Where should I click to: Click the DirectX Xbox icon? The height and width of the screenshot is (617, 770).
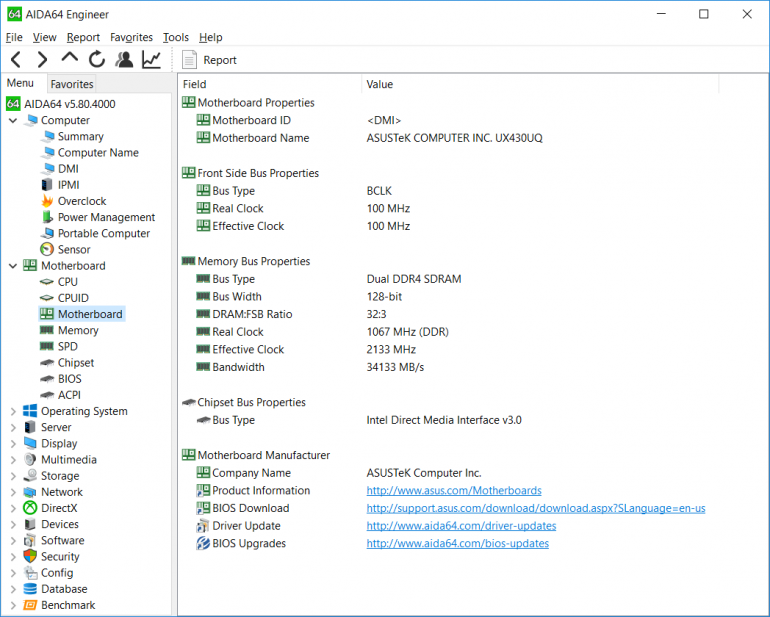click(x=30, y=508)
